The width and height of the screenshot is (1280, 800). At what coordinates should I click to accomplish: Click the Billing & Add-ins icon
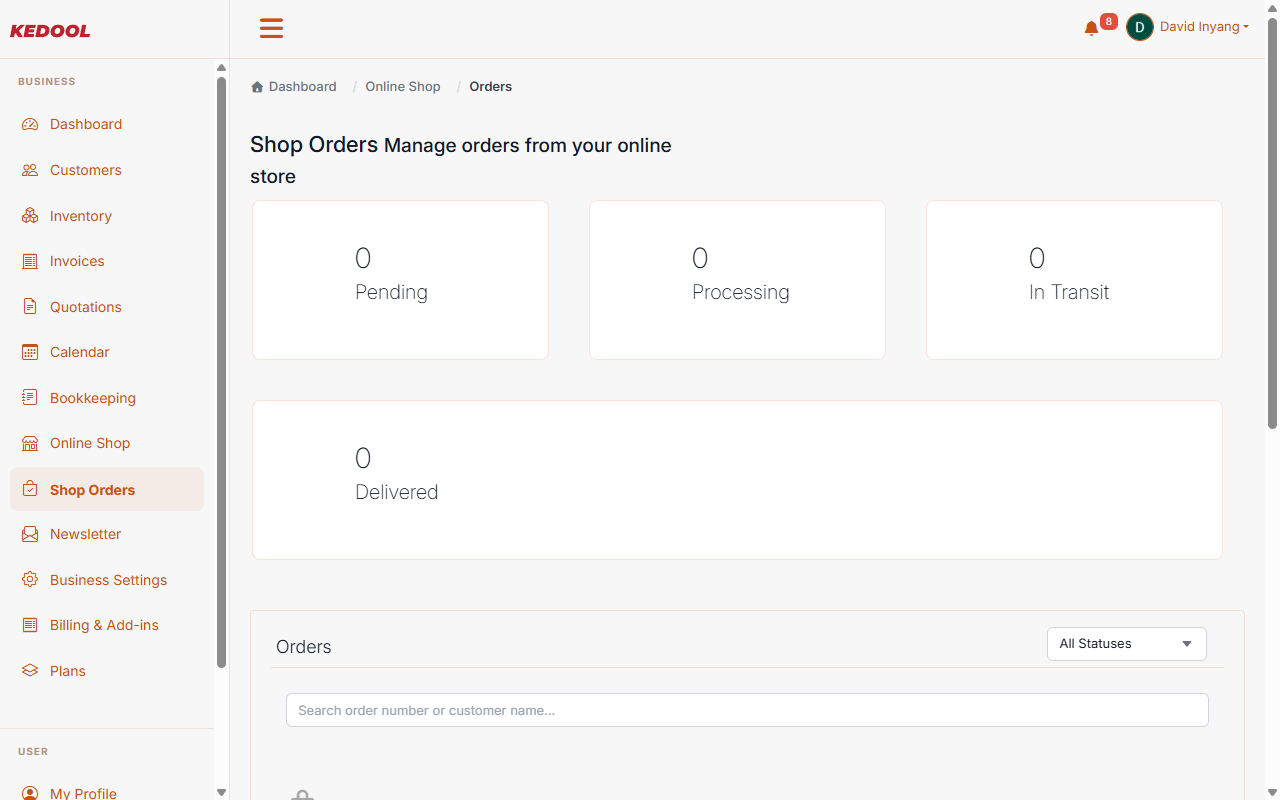point(30,625)
